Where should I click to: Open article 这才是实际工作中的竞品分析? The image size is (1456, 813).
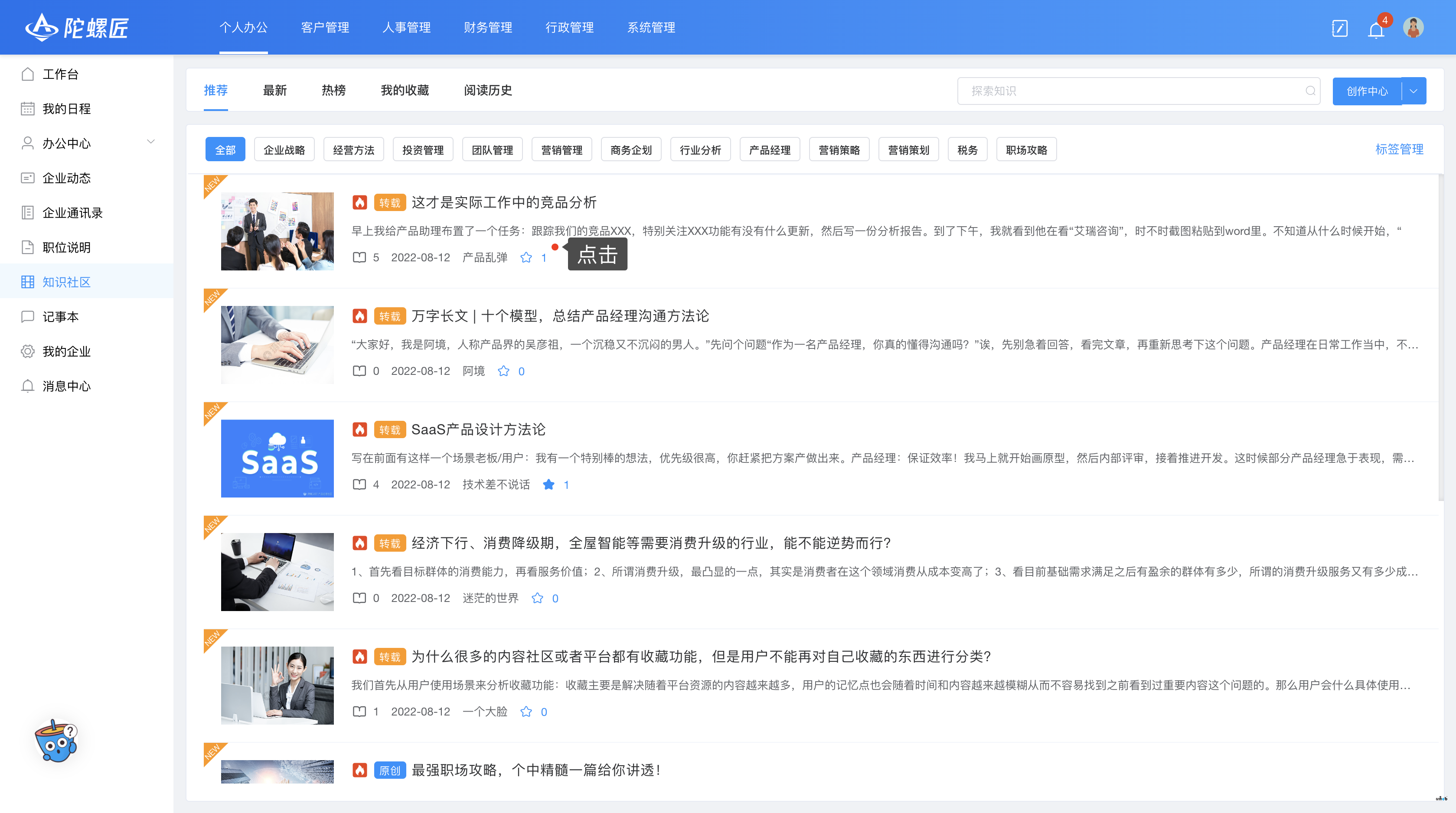pos(503,202)
